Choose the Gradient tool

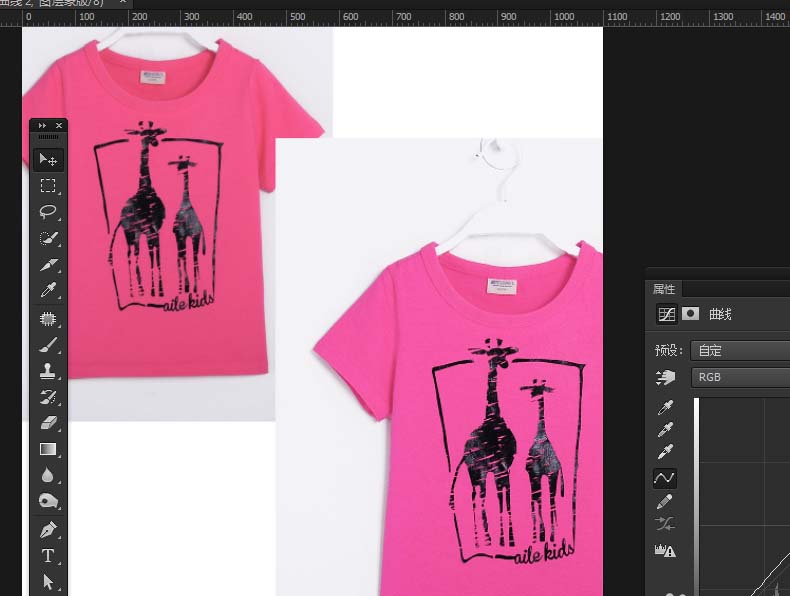pos(47,450)
